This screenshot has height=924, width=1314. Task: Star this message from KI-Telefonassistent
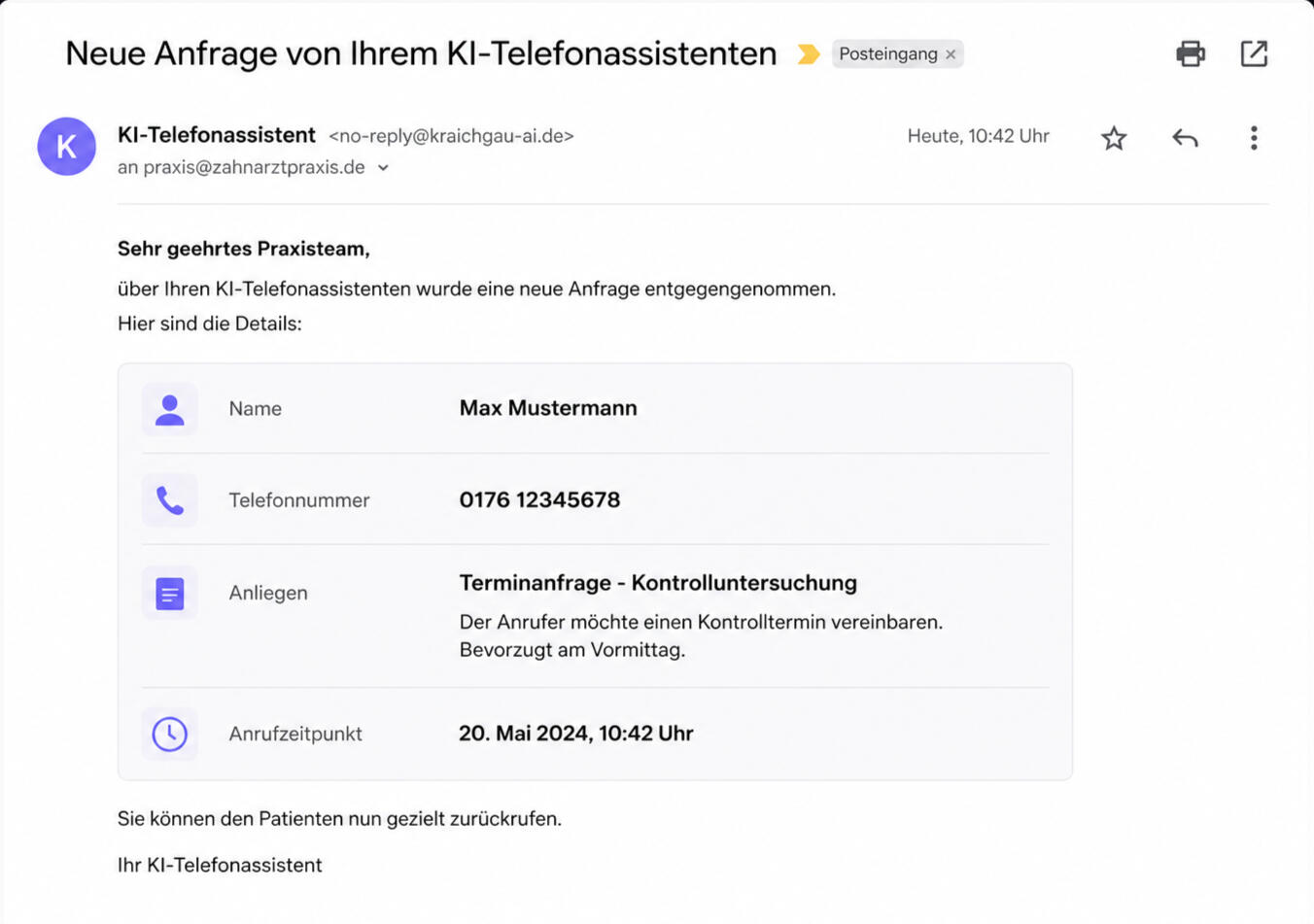(1114, 138)
